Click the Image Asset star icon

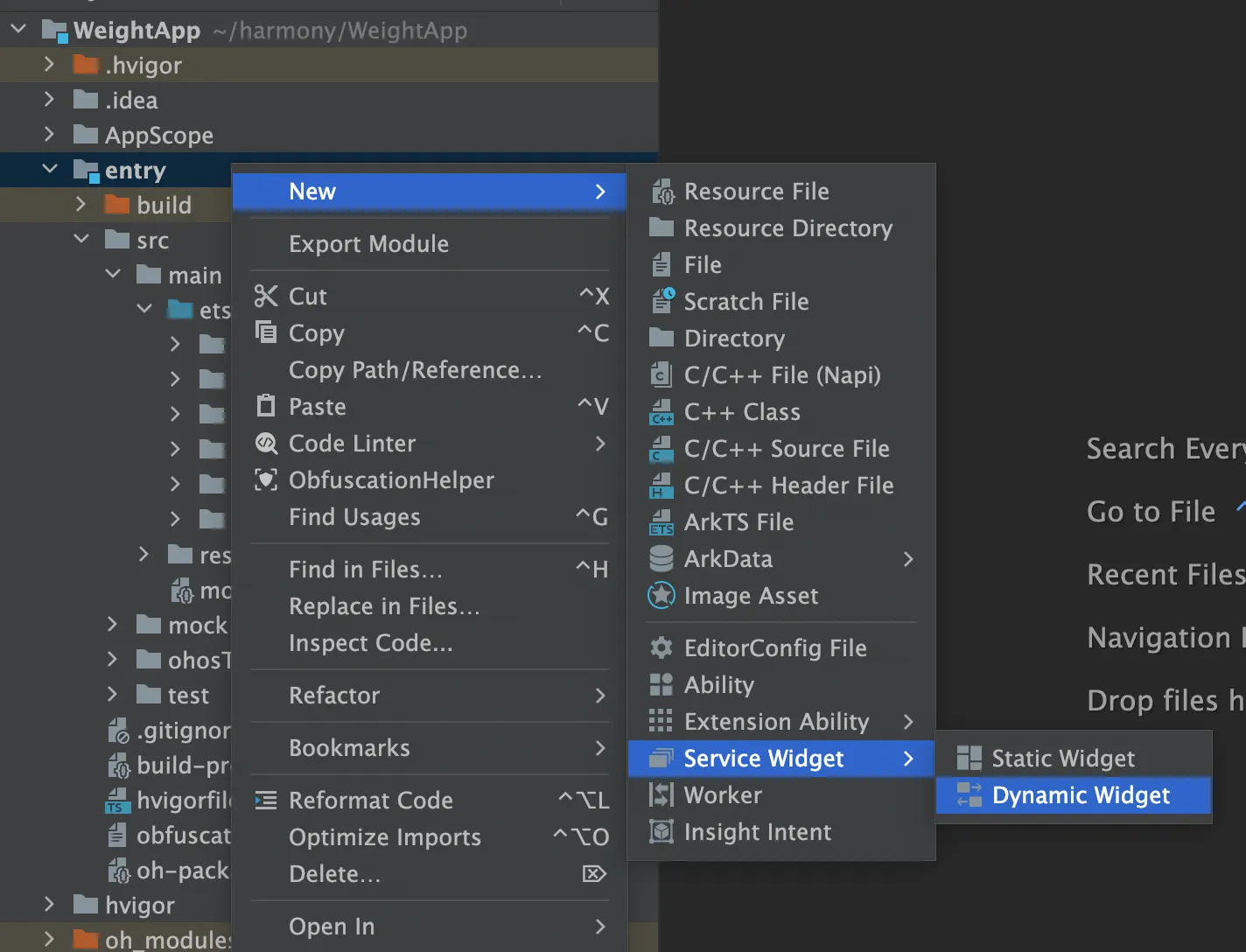pyautogui.click(x=661, y=596)
